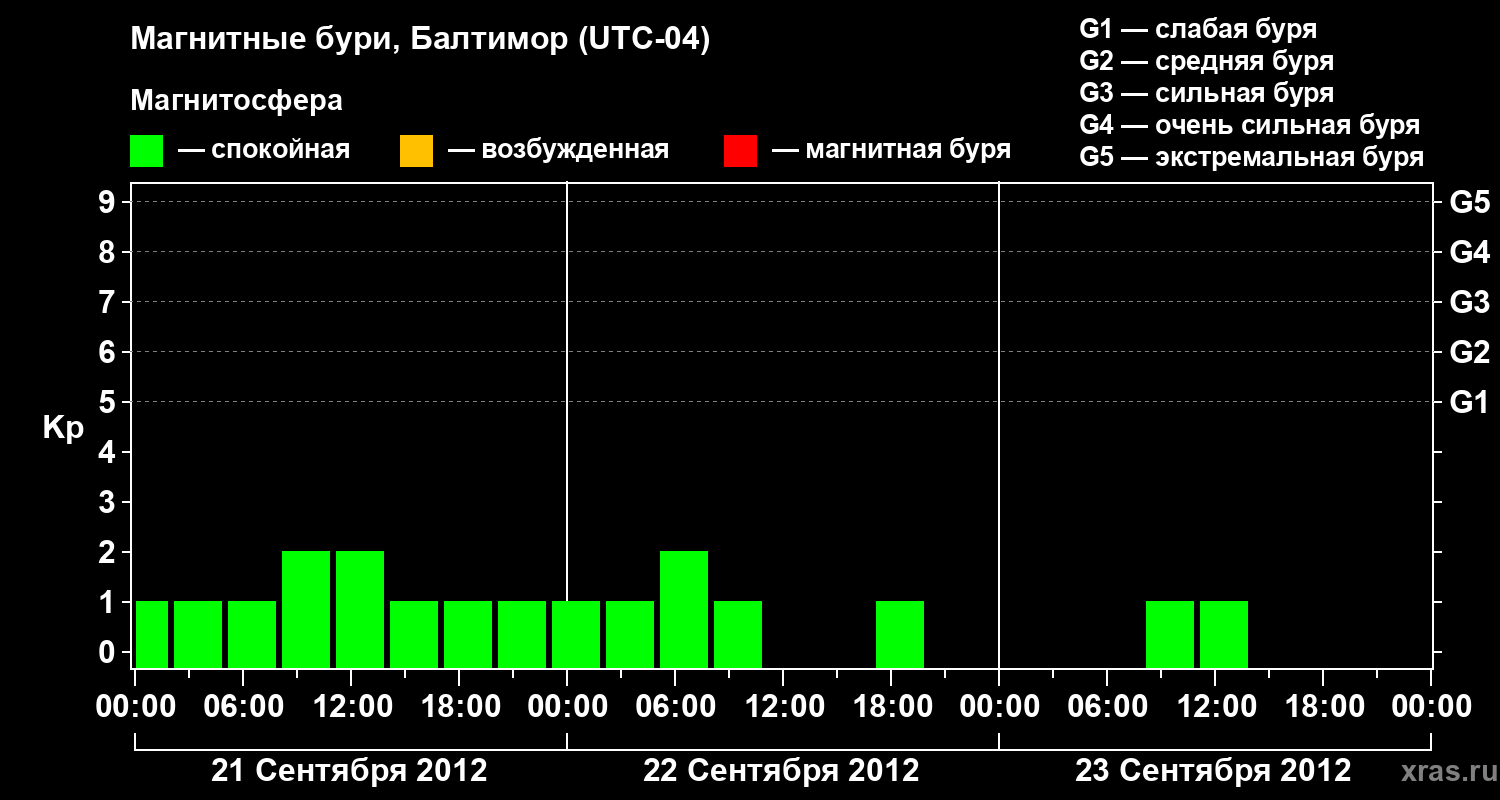Screen dimensions: 1500x800
Task: Click the 06:00 time label for 23 Сентября
Action: click(1107, 707)
